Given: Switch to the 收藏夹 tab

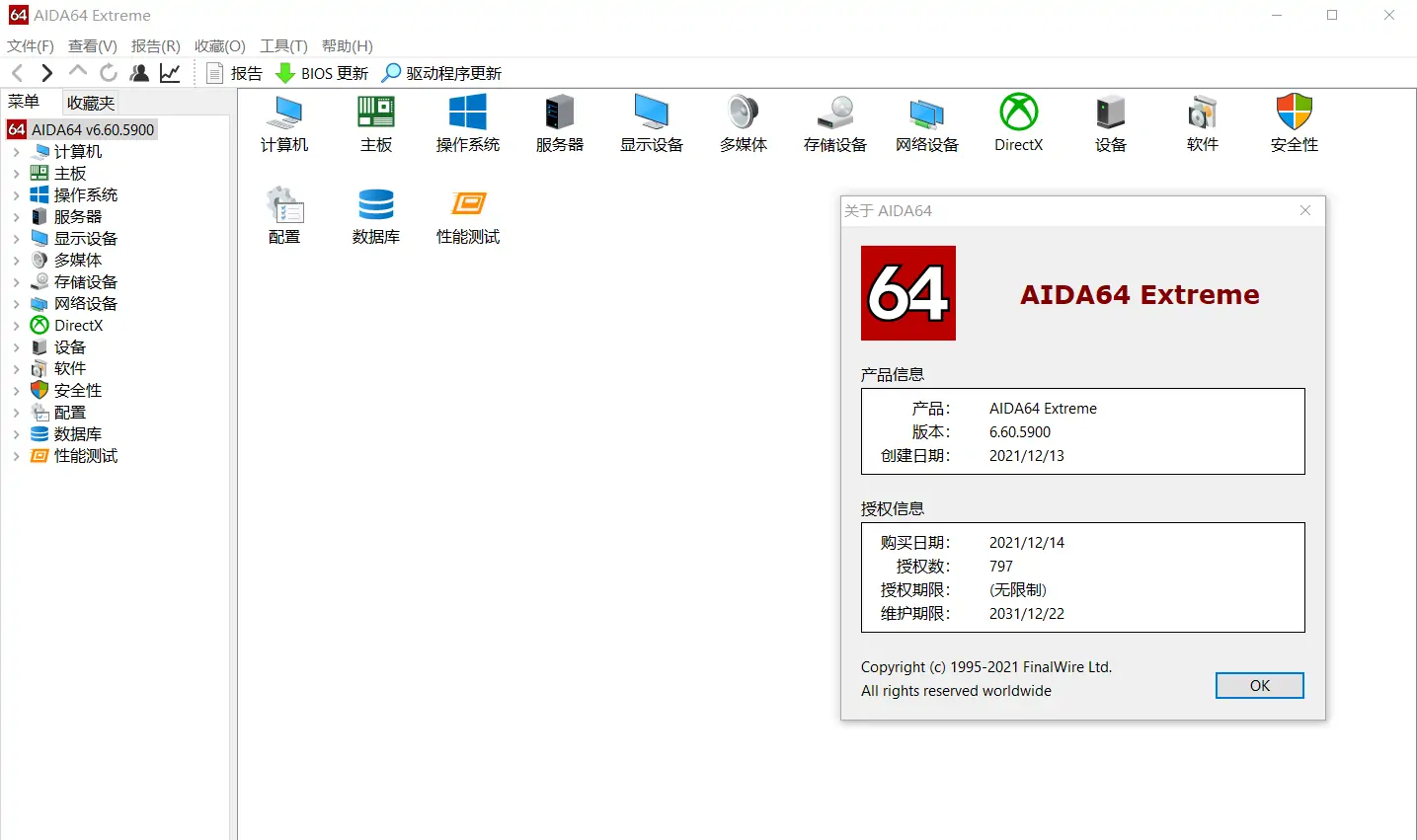Looking at the screenshot, I should point(91,103).
